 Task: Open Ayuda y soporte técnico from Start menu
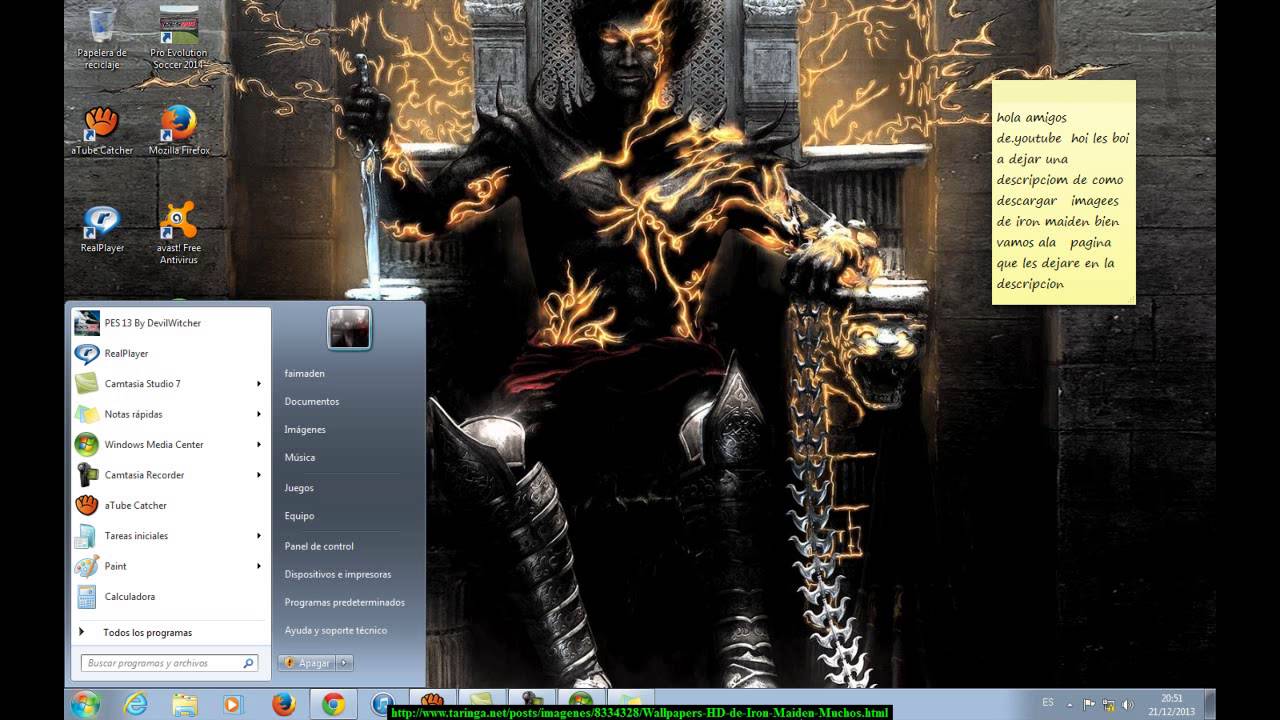pyautogui.click(x=335, y=630)
